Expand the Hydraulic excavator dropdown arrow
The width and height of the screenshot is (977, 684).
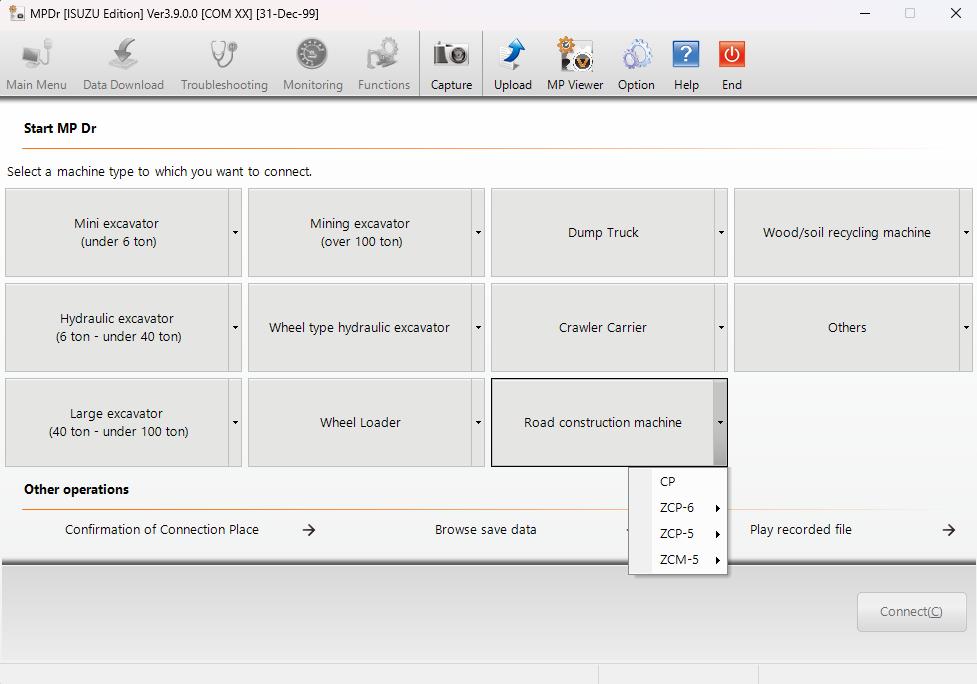tap(235, 328)
